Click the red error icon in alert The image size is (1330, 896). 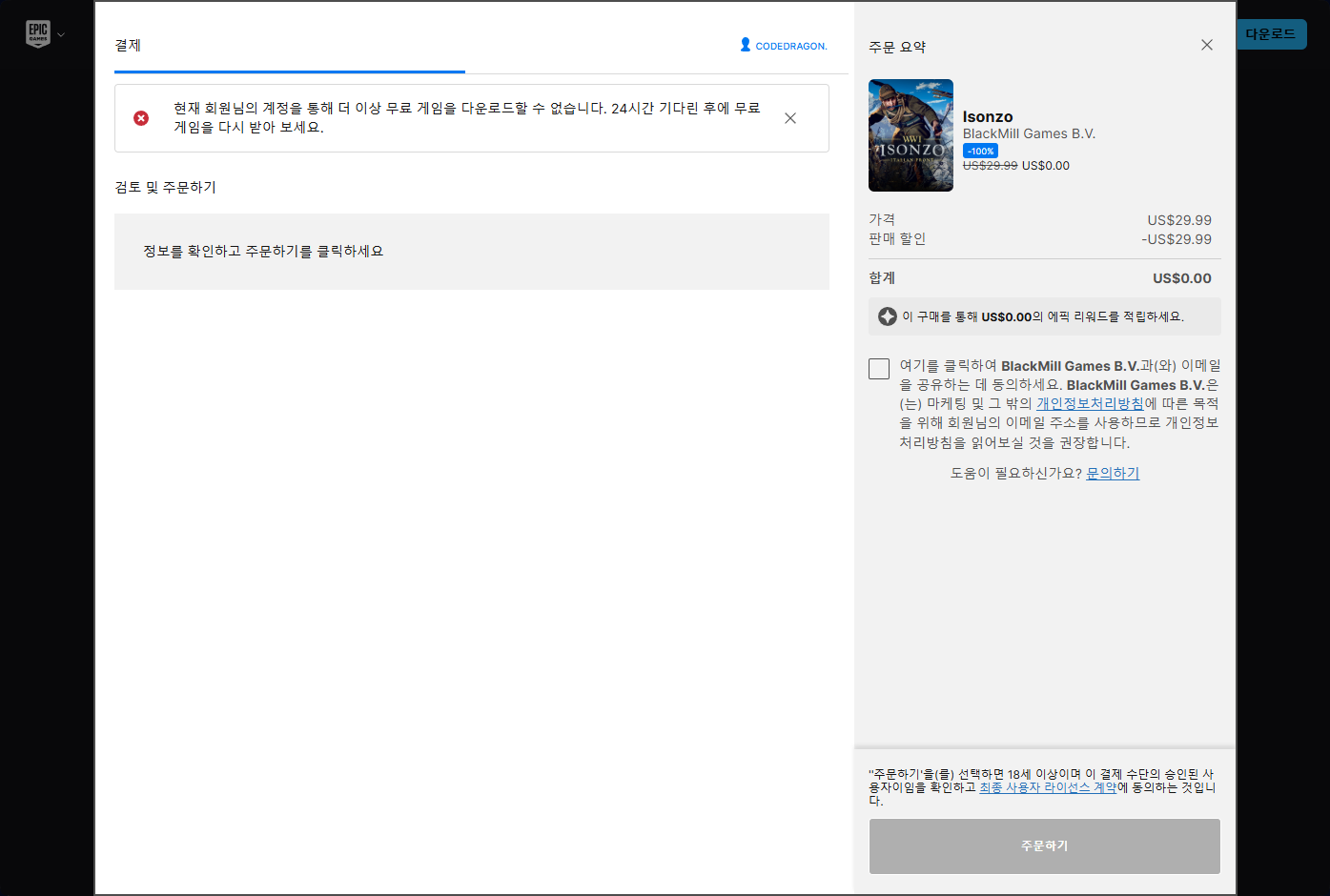[x=141, y=118]
